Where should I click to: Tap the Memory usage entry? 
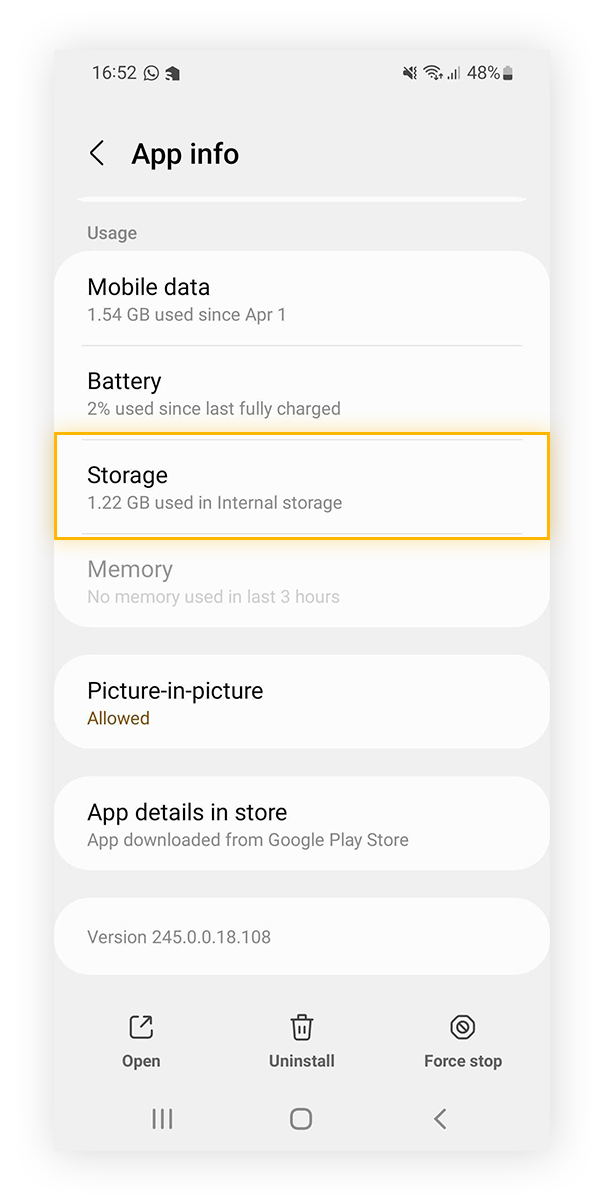301,581
